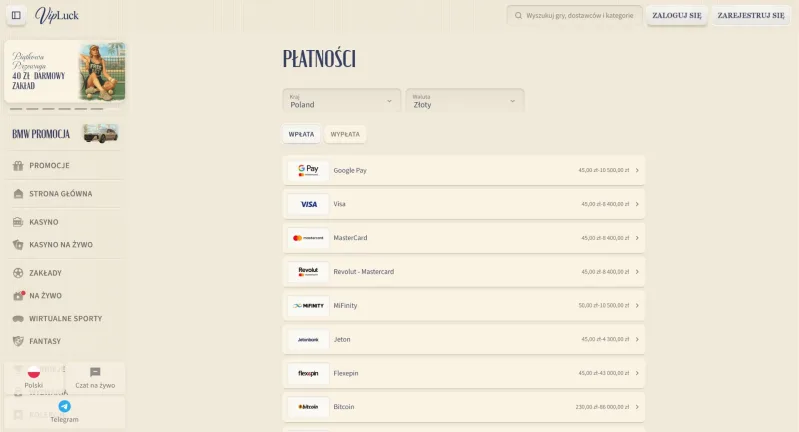Switch to the Wypłata tab

point(345,134)
